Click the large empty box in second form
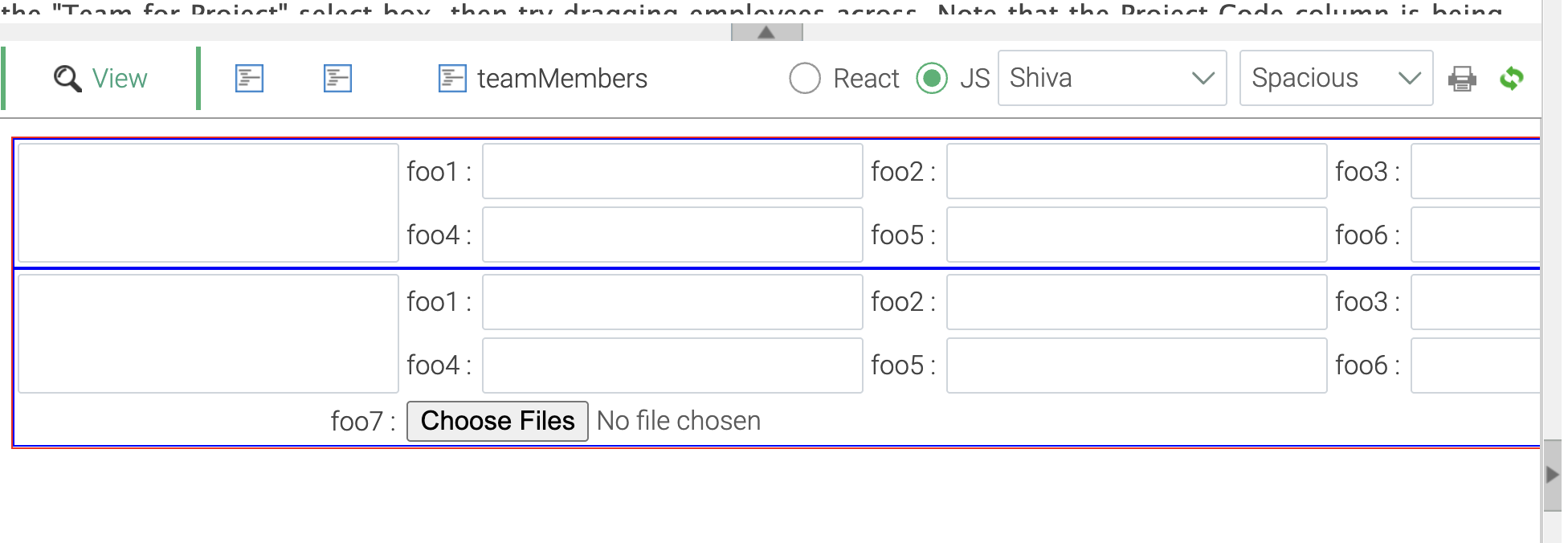1568x543 pixels. tap(208, 333)
